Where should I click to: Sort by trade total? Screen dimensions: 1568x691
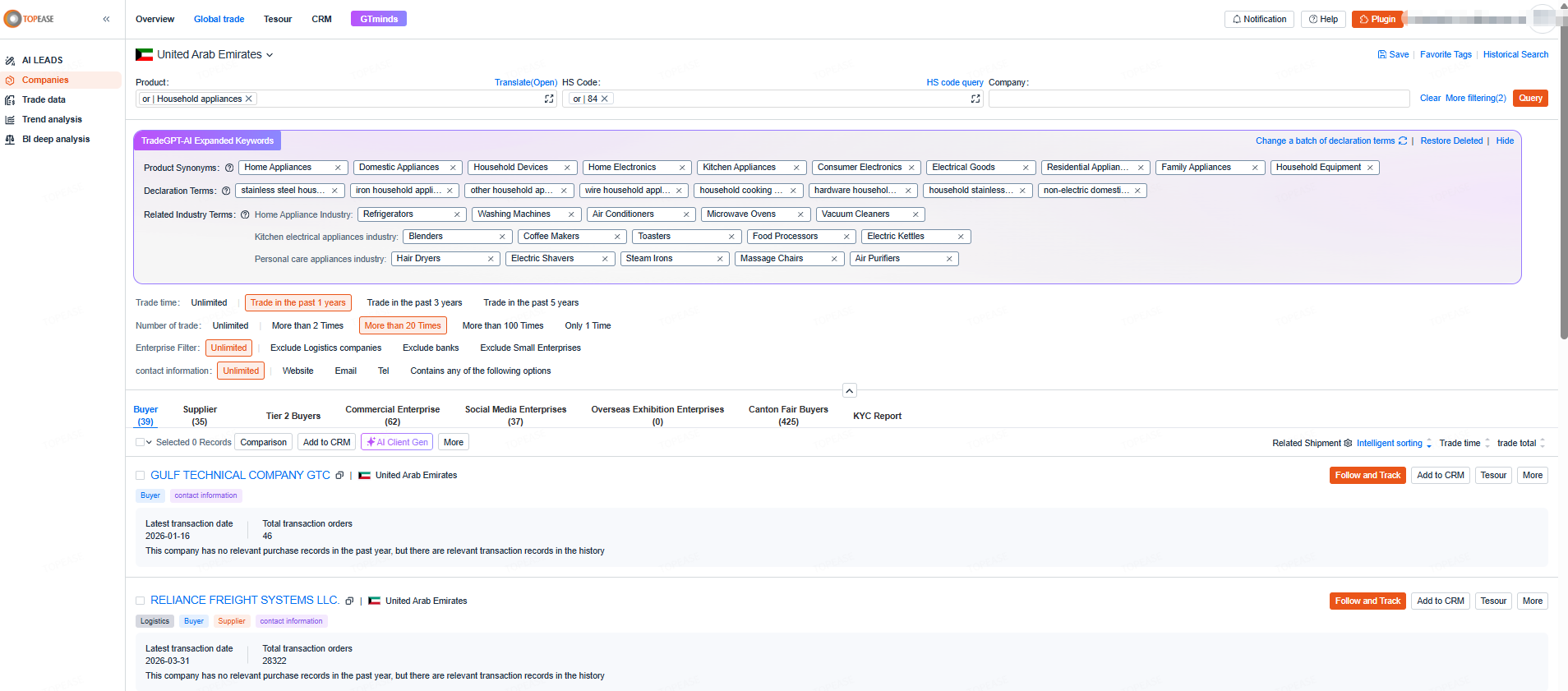pos(1521,443)
